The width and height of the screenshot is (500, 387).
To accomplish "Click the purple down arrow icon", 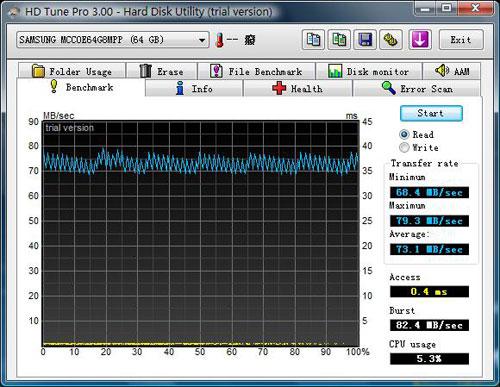I will 420,40.
